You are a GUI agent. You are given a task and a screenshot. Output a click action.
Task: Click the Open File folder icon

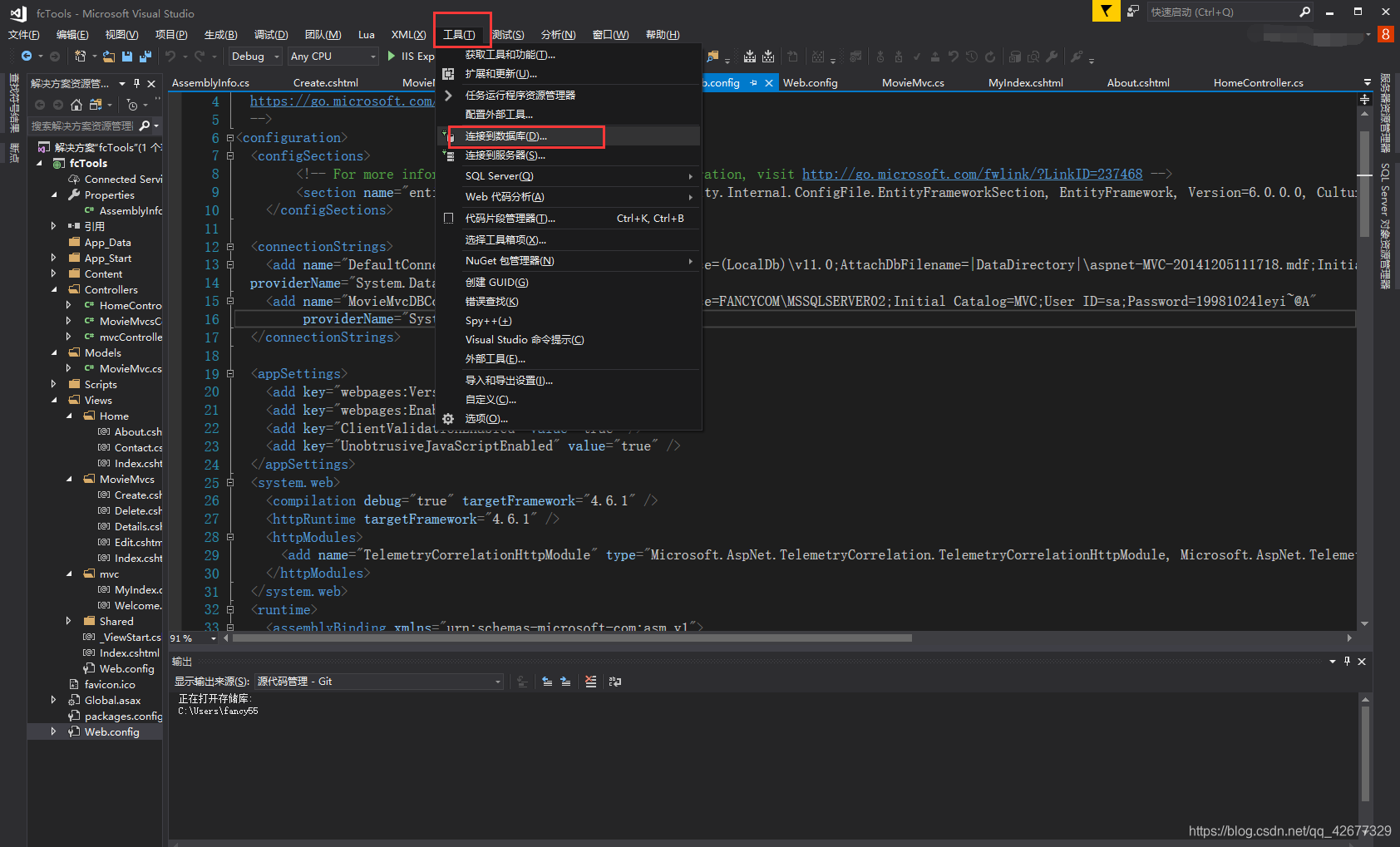109,56
